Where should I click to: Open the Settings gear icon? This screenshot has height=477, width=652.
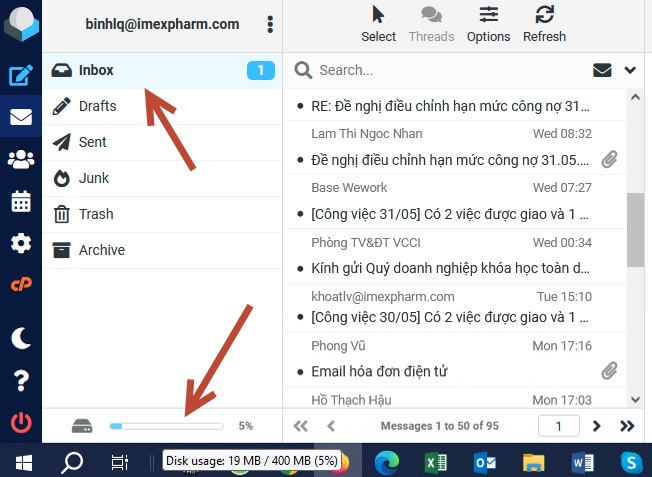pos(21,243)
